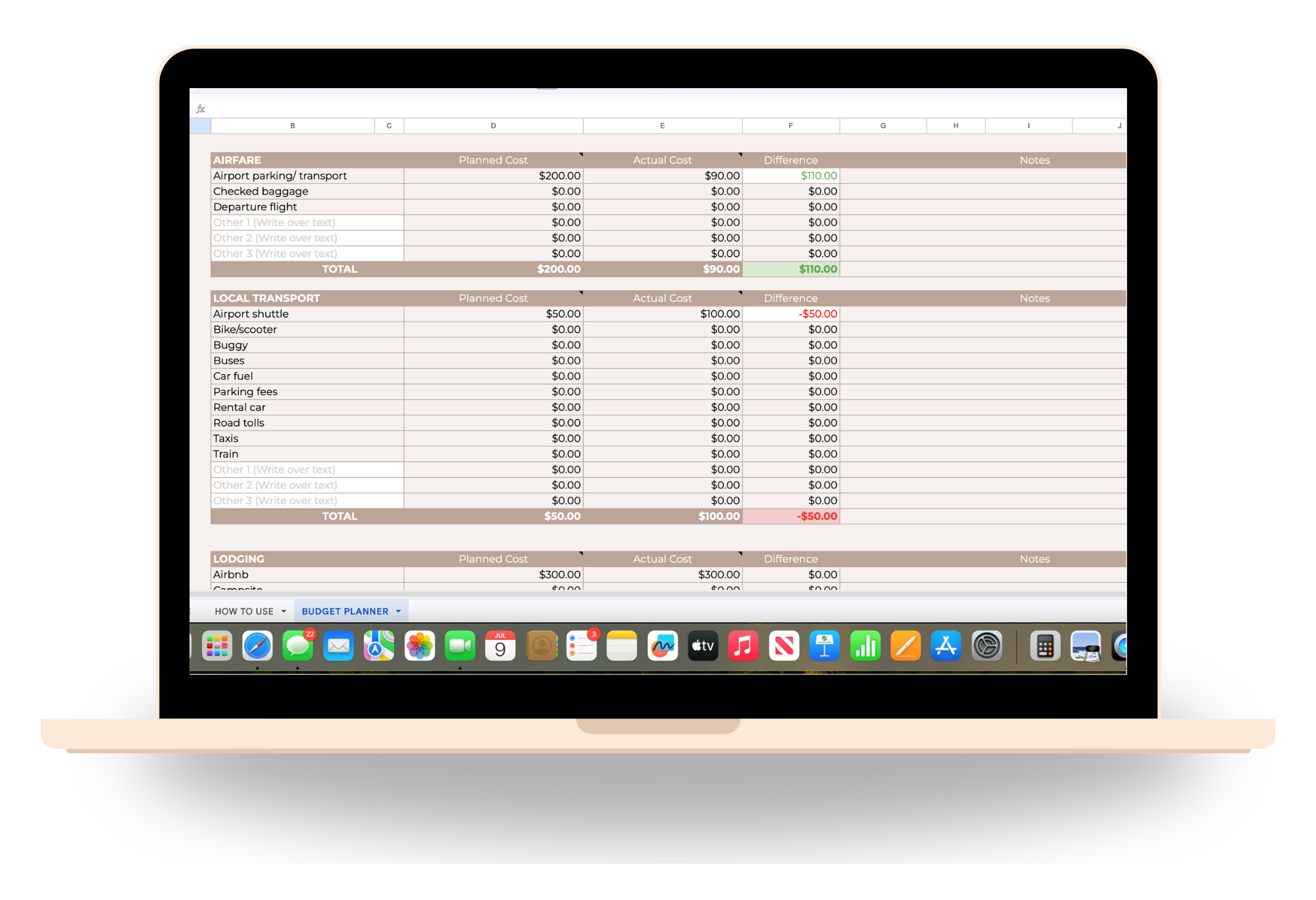Open the Calculator dock icon

point(1045,646)
